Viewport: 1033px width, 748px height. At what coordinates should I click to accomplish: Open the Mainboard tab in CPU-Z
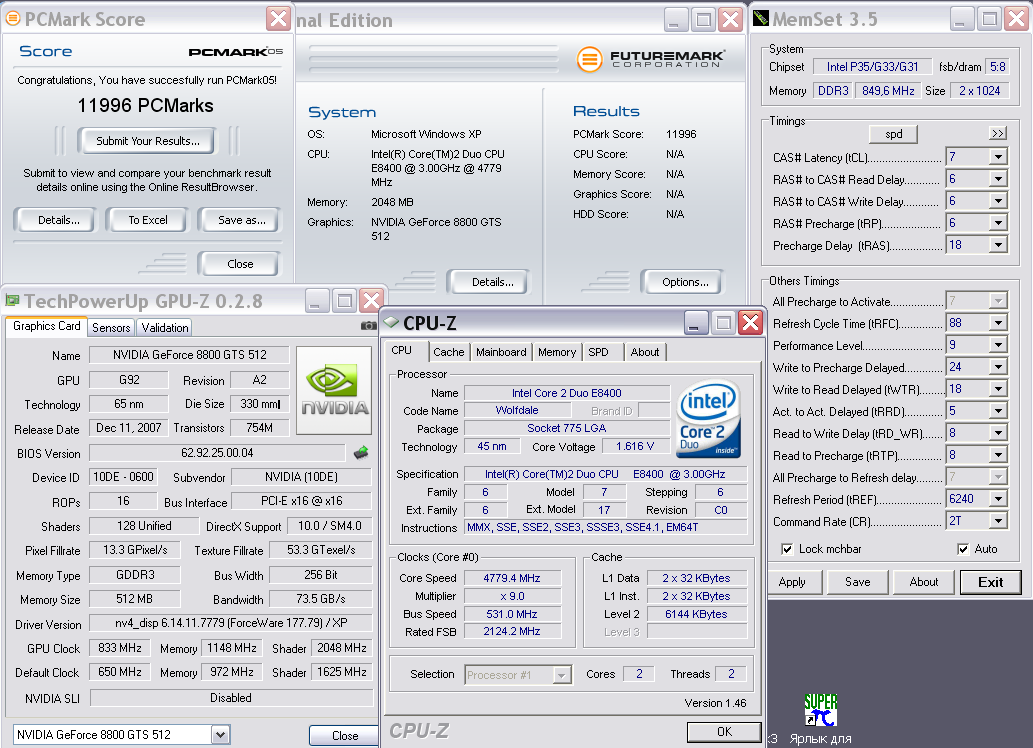click(x=501, y=352)
